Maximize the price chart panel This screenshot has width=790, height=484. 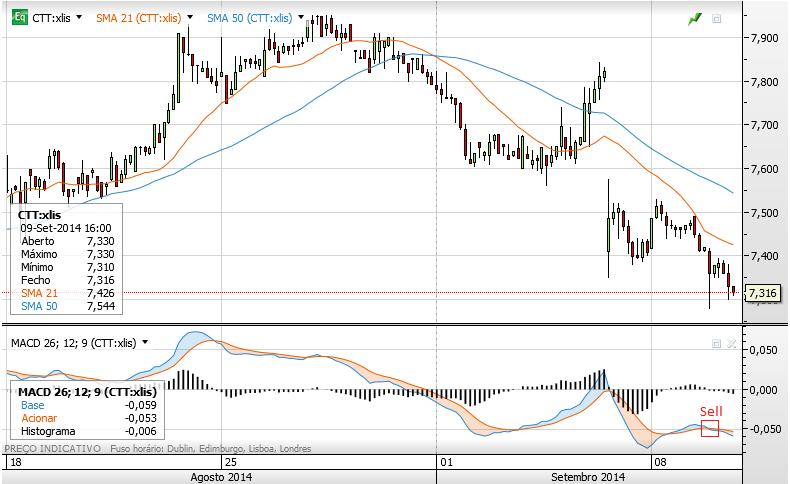(x=716, y=18)
